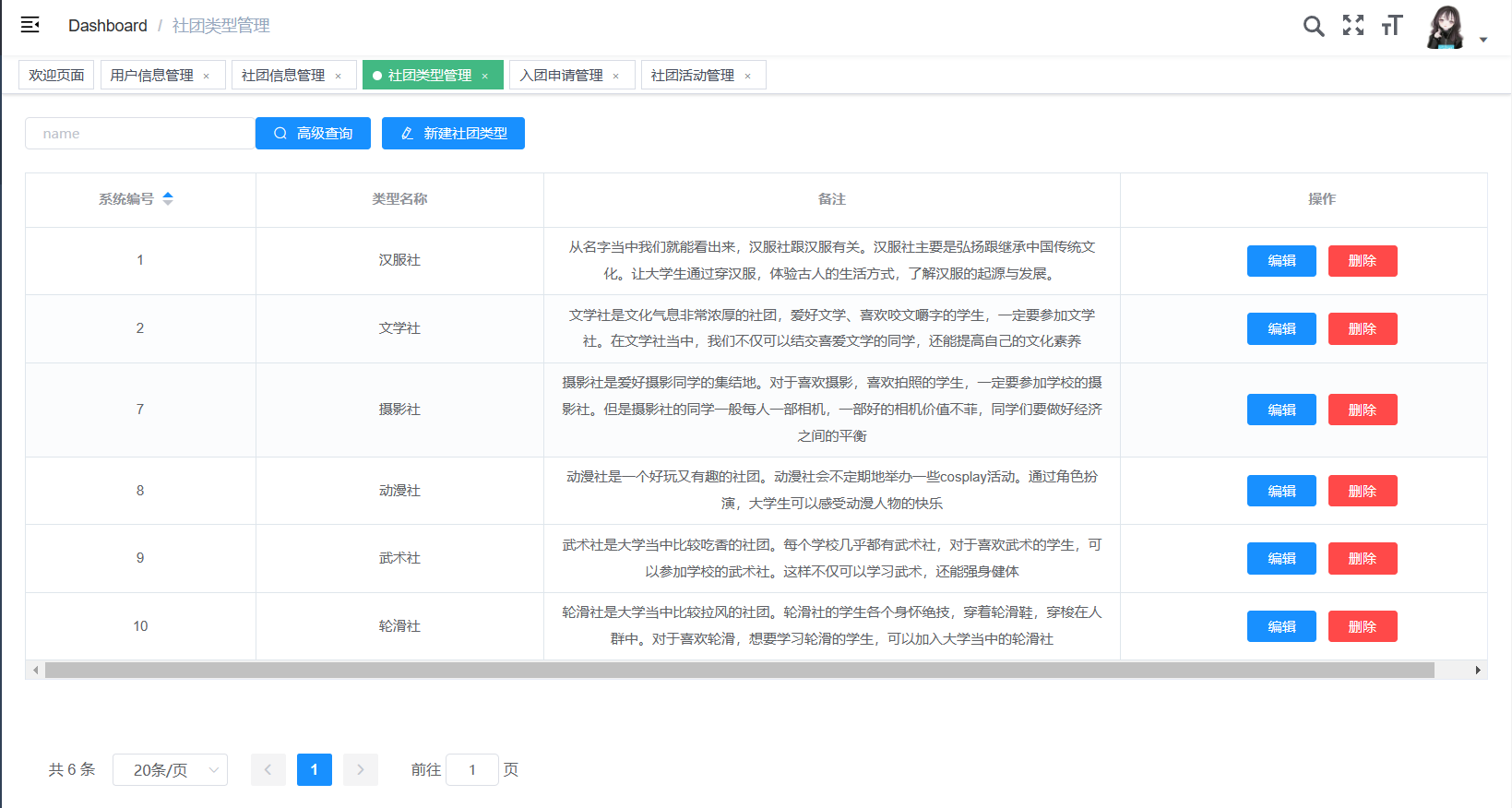This screenshot has width=1512, height=808.
Task: Click 新建社团类型 button
Action: tap(453, 134)
